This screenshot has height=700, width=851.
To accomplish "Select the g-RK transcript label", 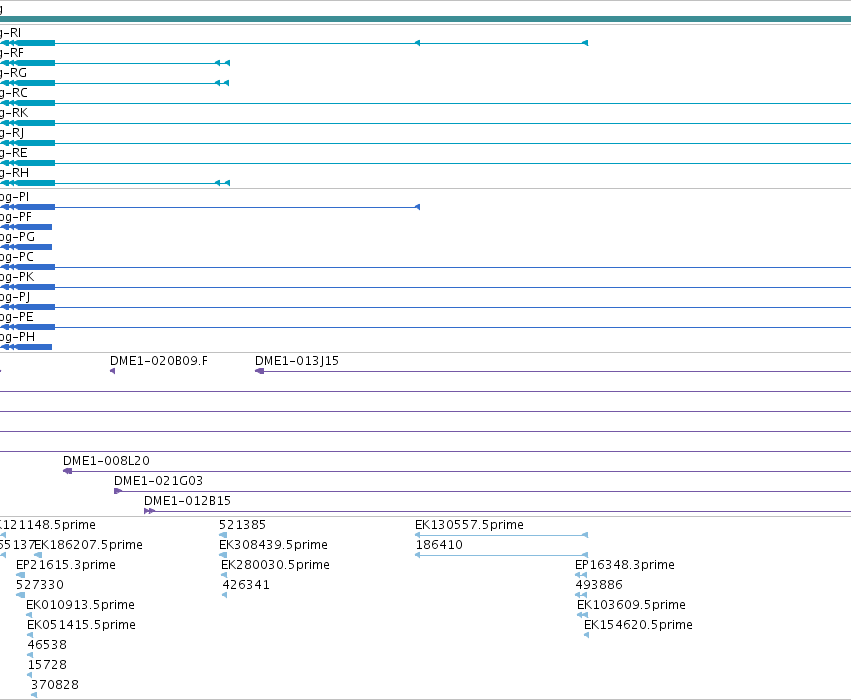I will 14,113.
